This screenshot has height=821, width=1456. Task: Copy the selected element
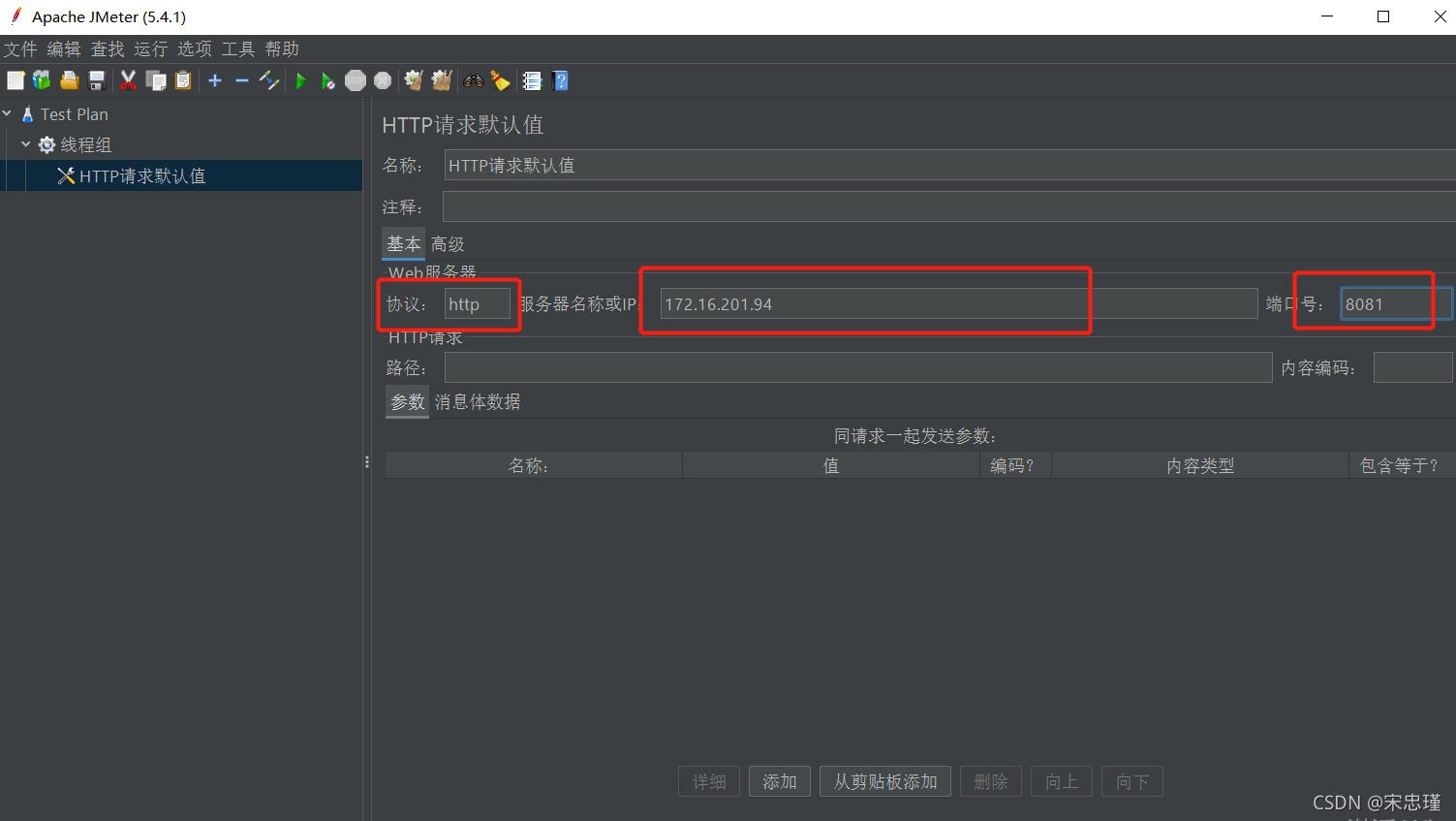(x=156, y=80)
